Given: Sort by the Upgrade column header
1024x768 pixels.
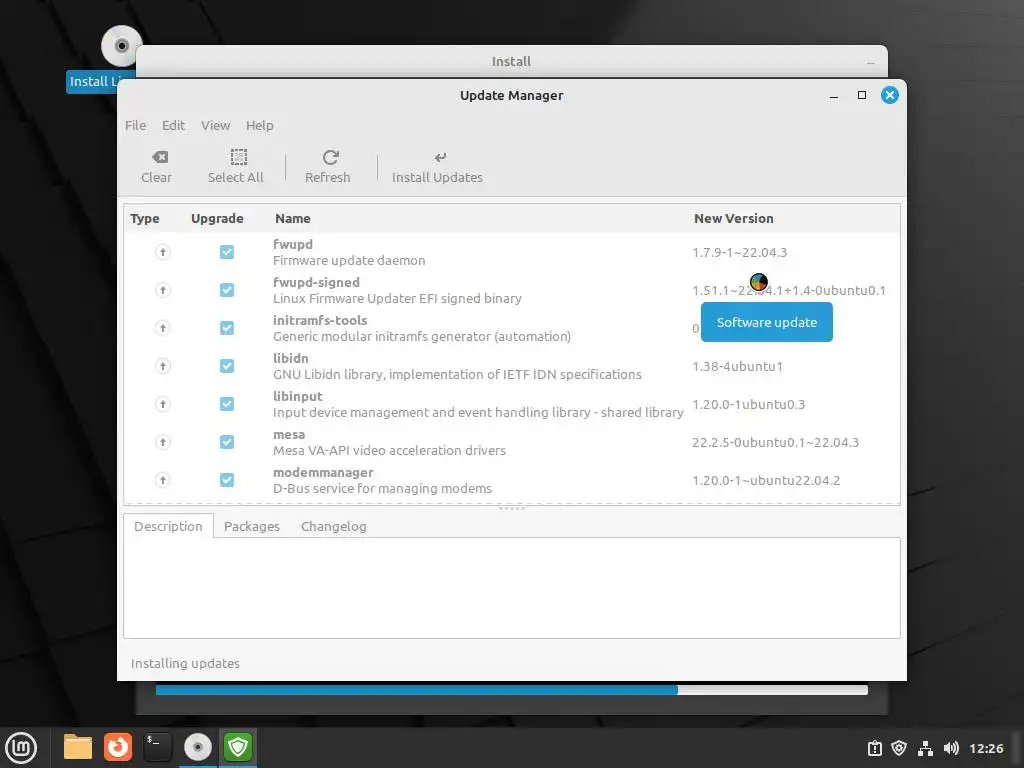Looking at the screenshot, I should click(x=217, y=219).
